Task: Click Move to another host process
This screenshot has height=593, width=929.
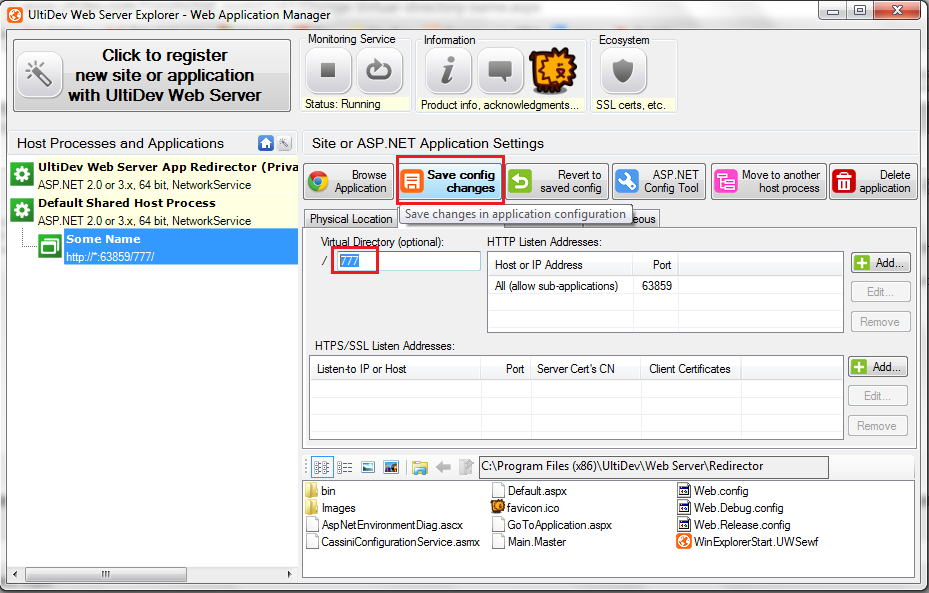Action: coord(768,181)
